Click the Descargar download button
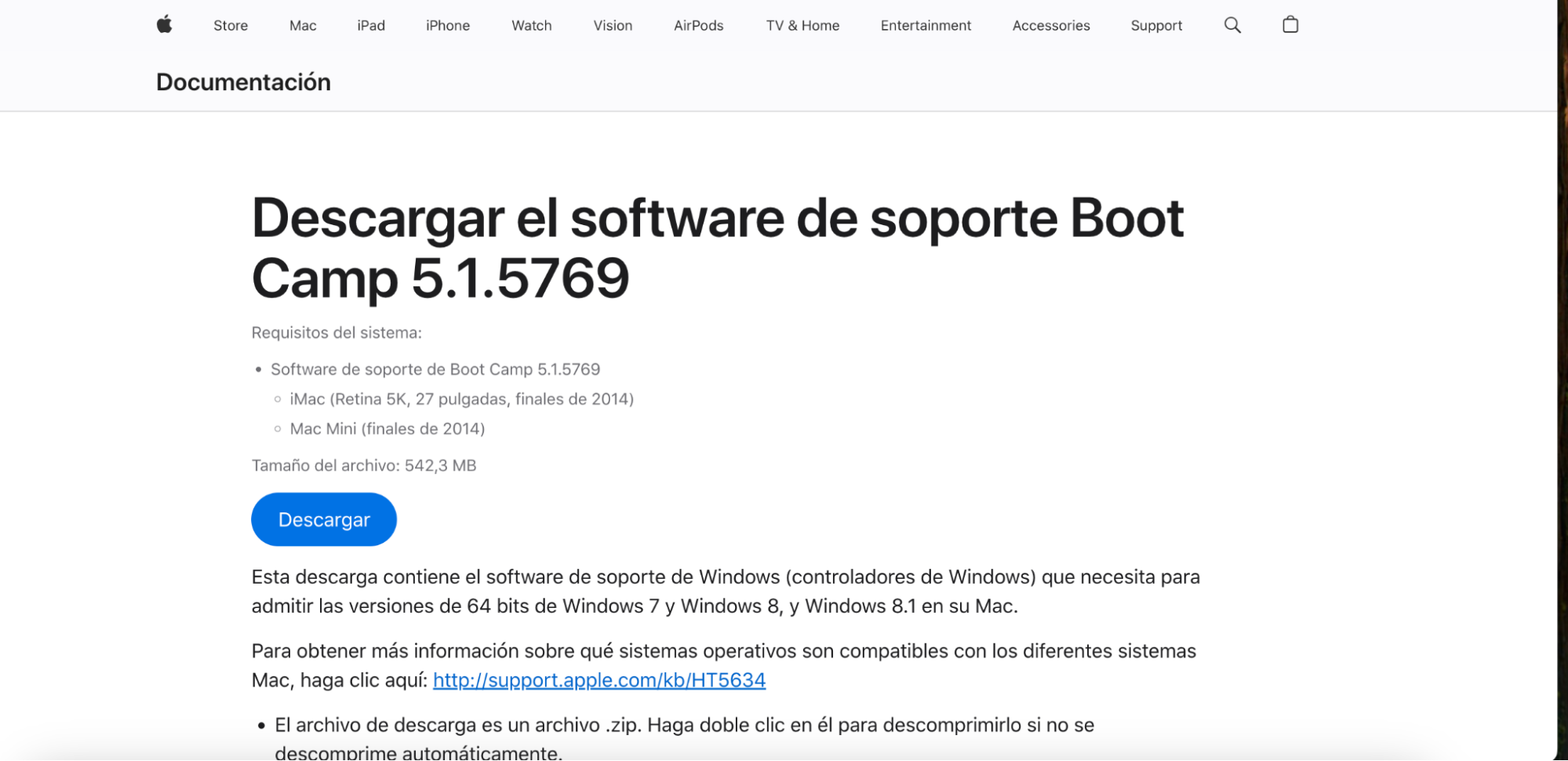This screenshot has height=761, width=1568. click(323, 519)
